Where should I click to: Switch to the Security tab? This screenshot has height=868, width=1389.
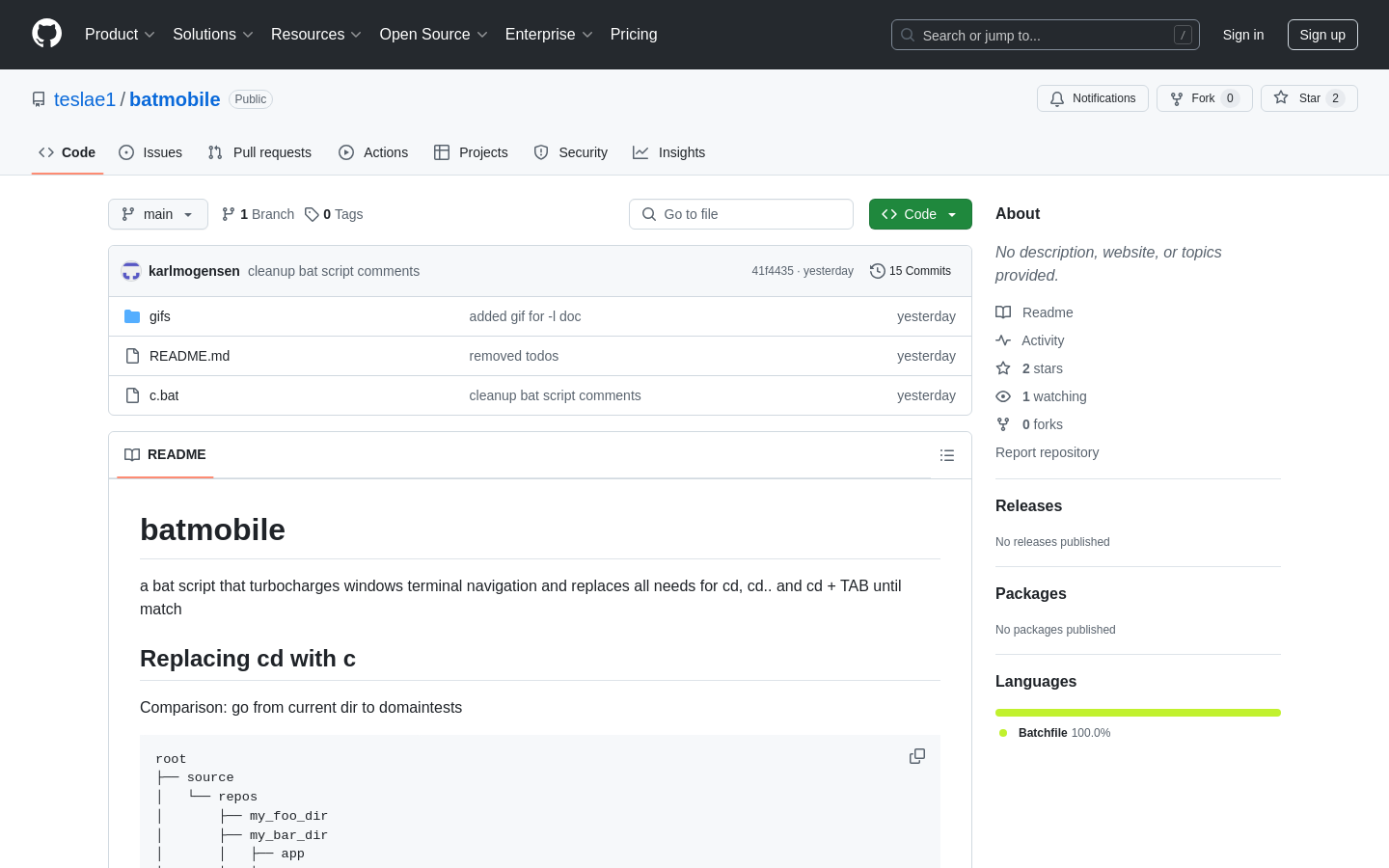pos(571,152)
